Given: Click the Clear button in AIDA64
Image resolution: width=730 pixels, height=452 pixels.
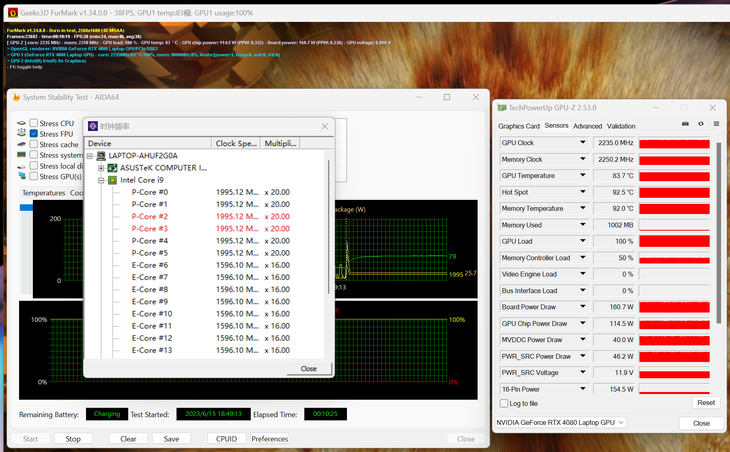Looking at the screenshot, I should (128, 439).
